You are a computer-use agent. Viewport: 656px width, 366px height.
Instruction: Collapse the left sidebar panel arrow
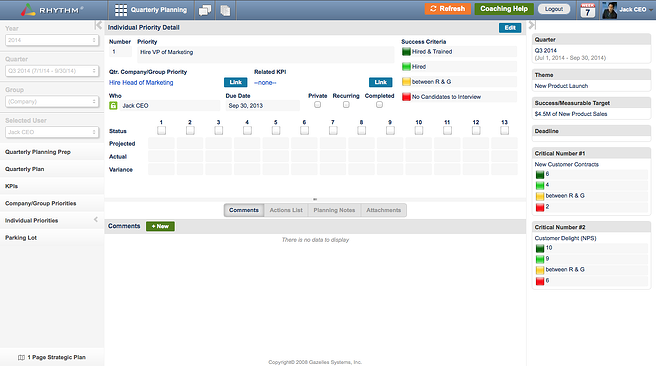[98, 26]
